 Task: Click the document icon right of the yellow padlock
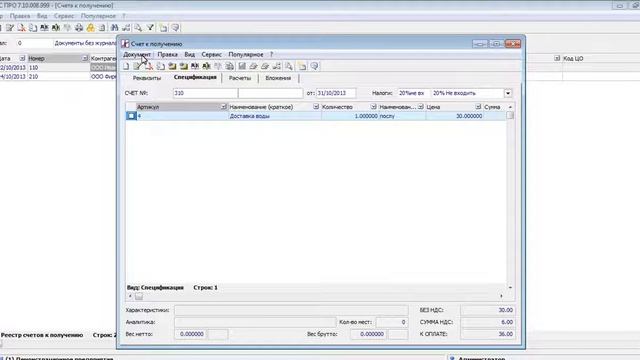[102, 28]
